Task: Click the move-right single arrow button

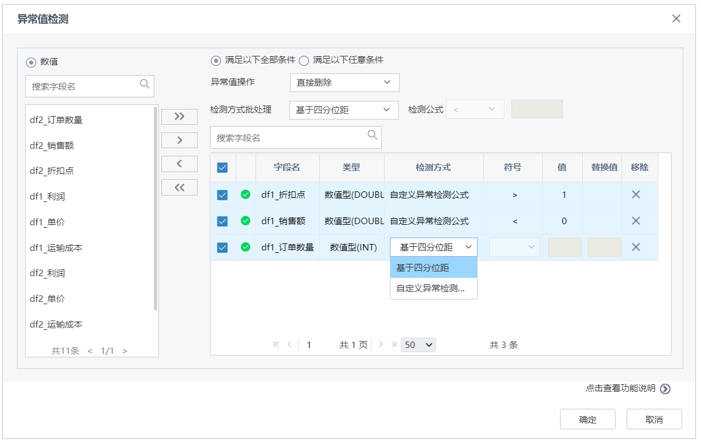Action: 179,140
